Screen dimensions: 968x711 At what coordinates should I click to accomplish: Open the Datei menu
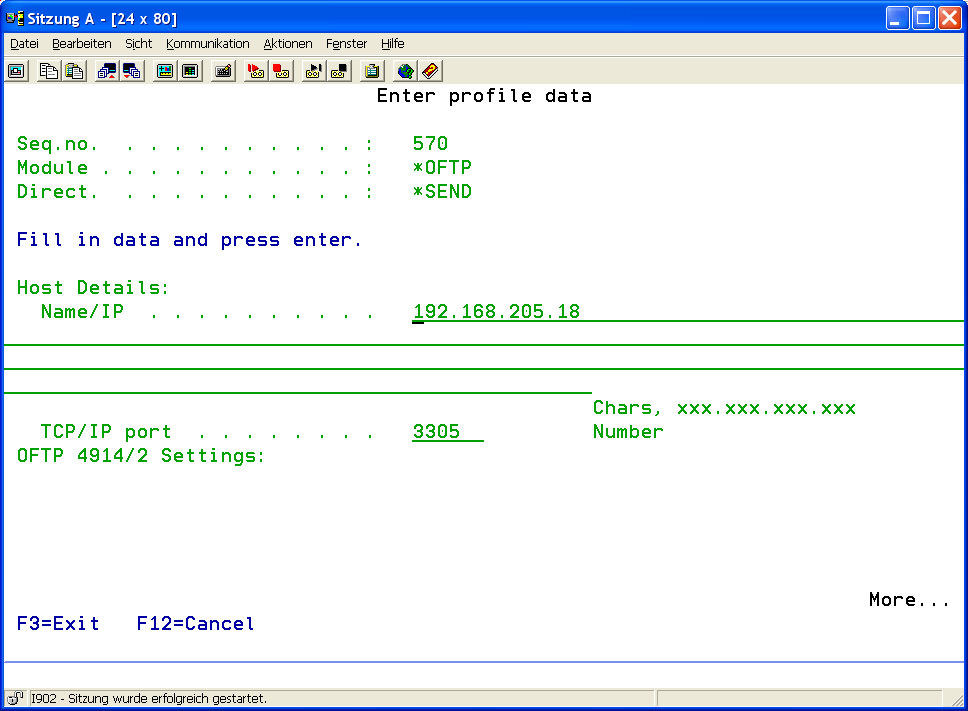pyautogui.click(x=24, y=44)
